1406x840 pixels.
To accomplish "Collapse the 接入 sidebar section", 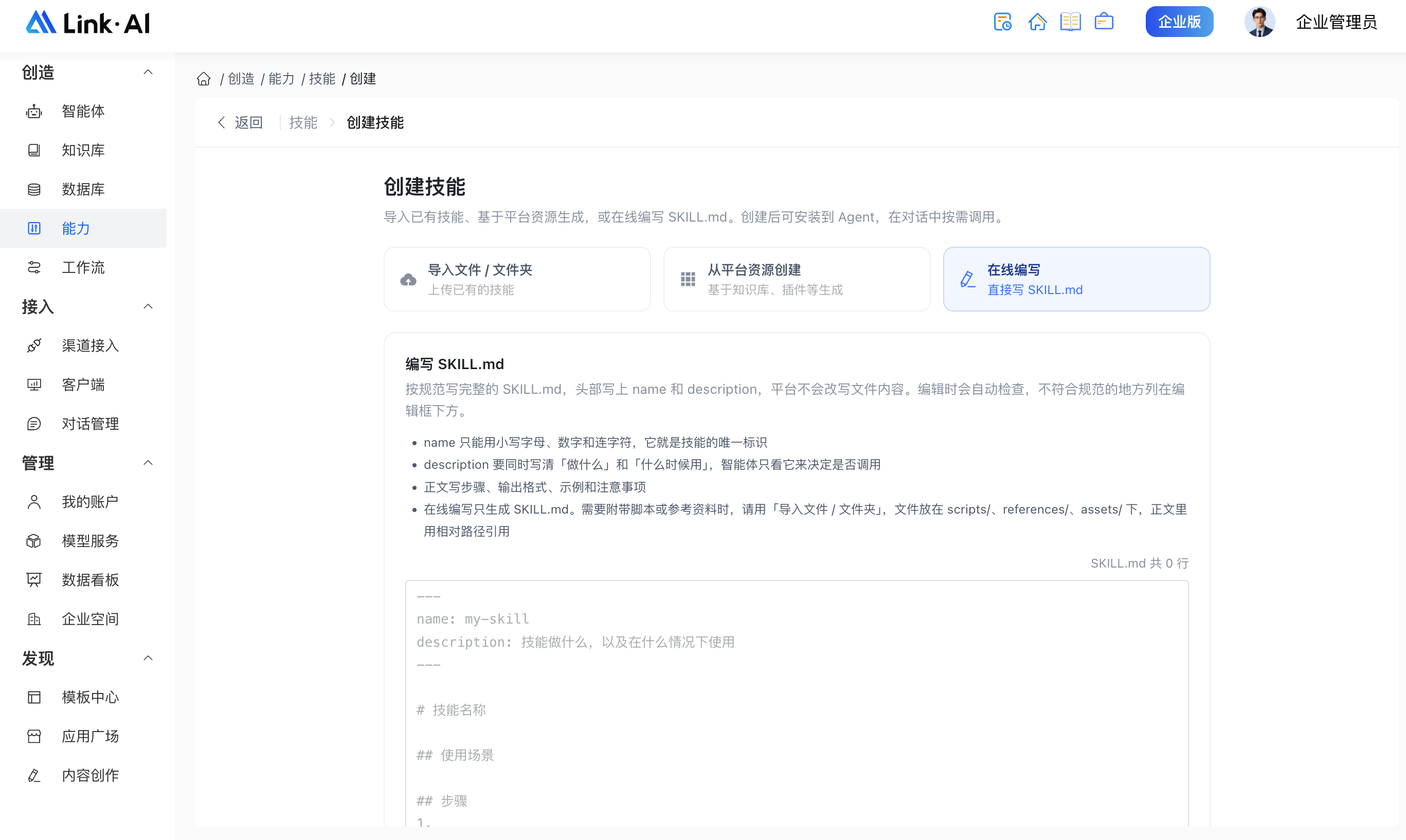I will click(x=148, y=306).
